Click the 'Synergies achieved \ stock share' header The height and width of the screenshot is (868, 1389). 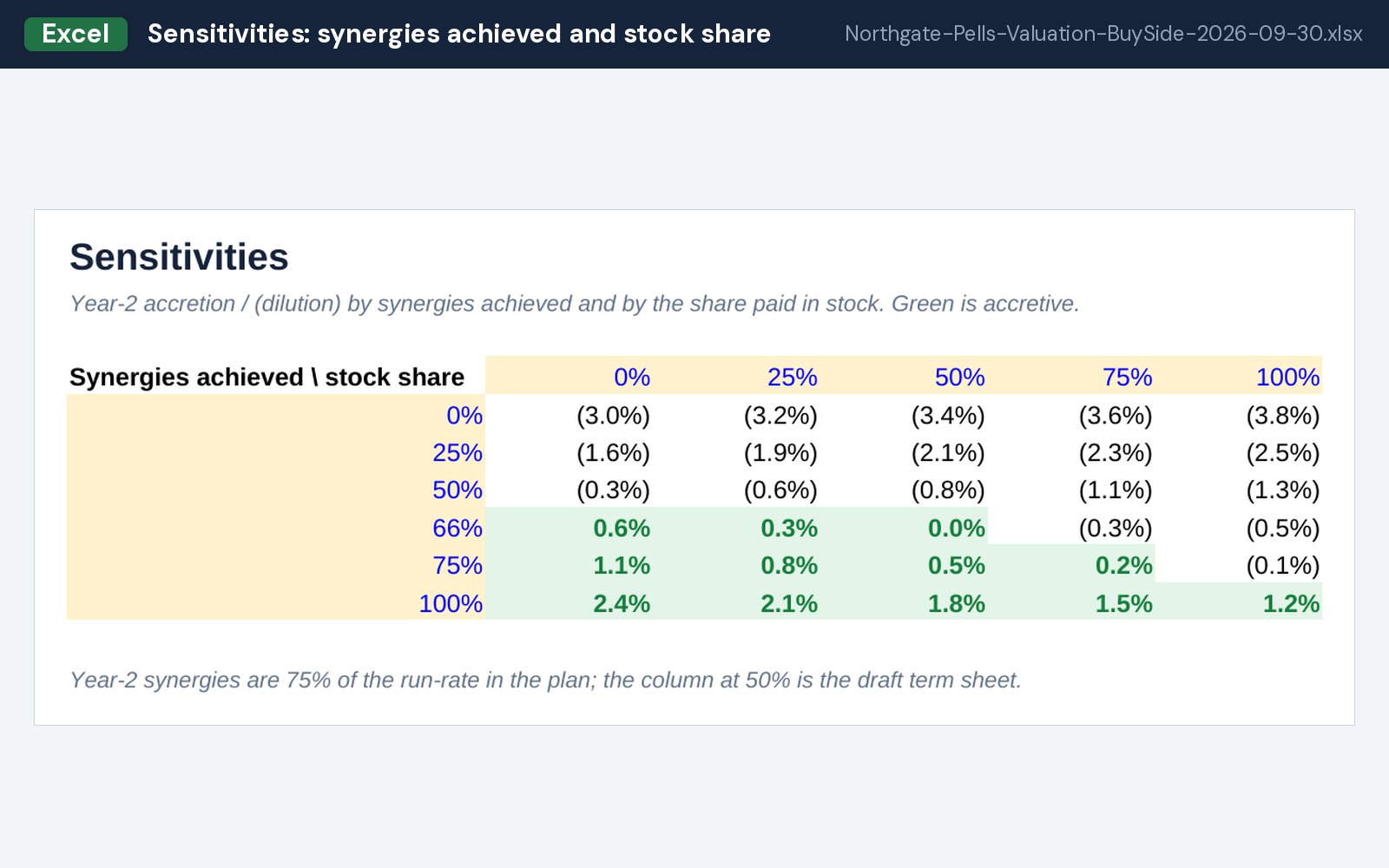(267, 377)
